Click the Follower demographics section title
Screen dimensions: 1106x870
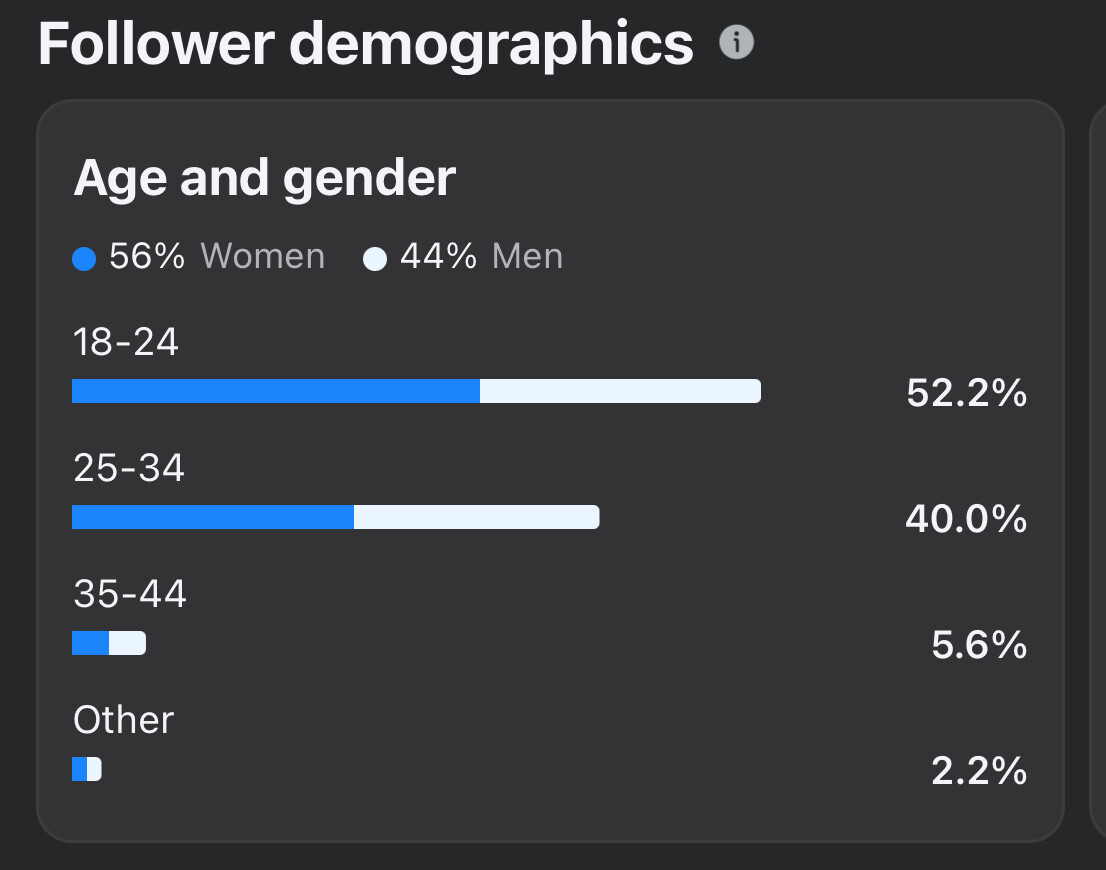pos(365,46)
